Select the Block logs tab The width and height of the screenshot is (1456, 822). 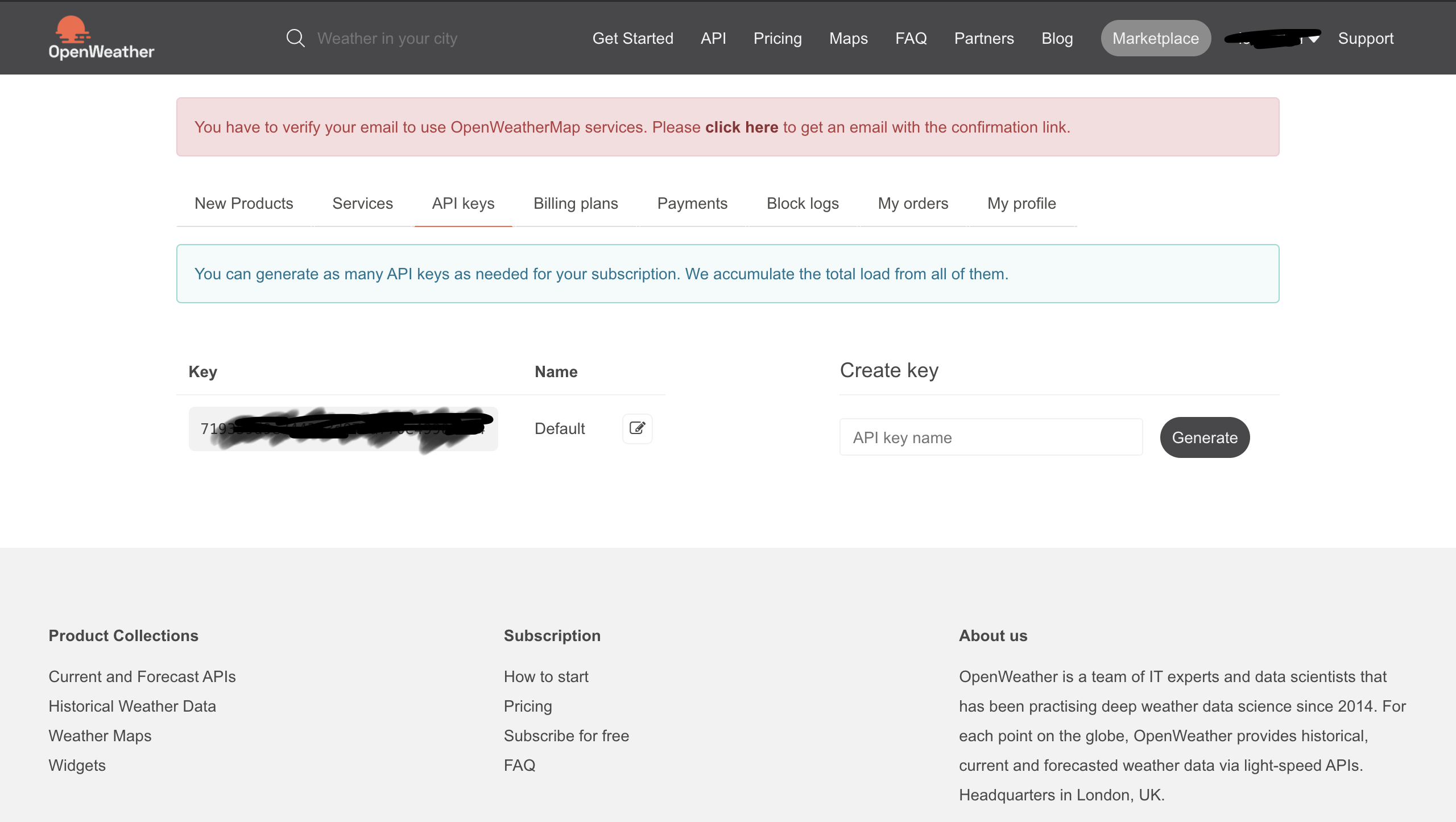(803, 204)
